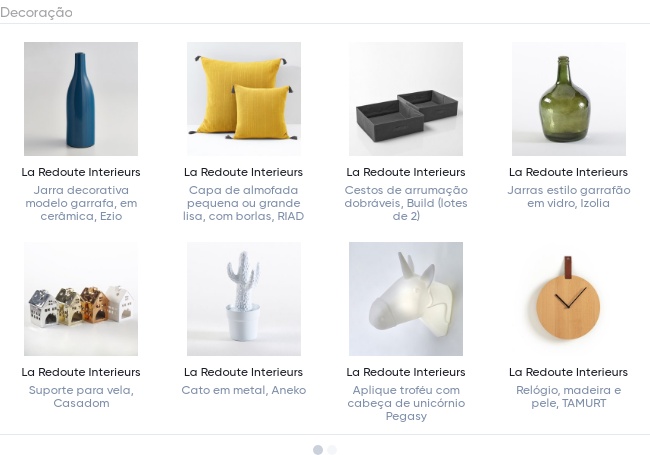Image resolution: width=650 pixels, height=455 pixels.
Task: Open the 'Jarra decorativa modelo garrafa' product link
Action: [x=81, y=203]
